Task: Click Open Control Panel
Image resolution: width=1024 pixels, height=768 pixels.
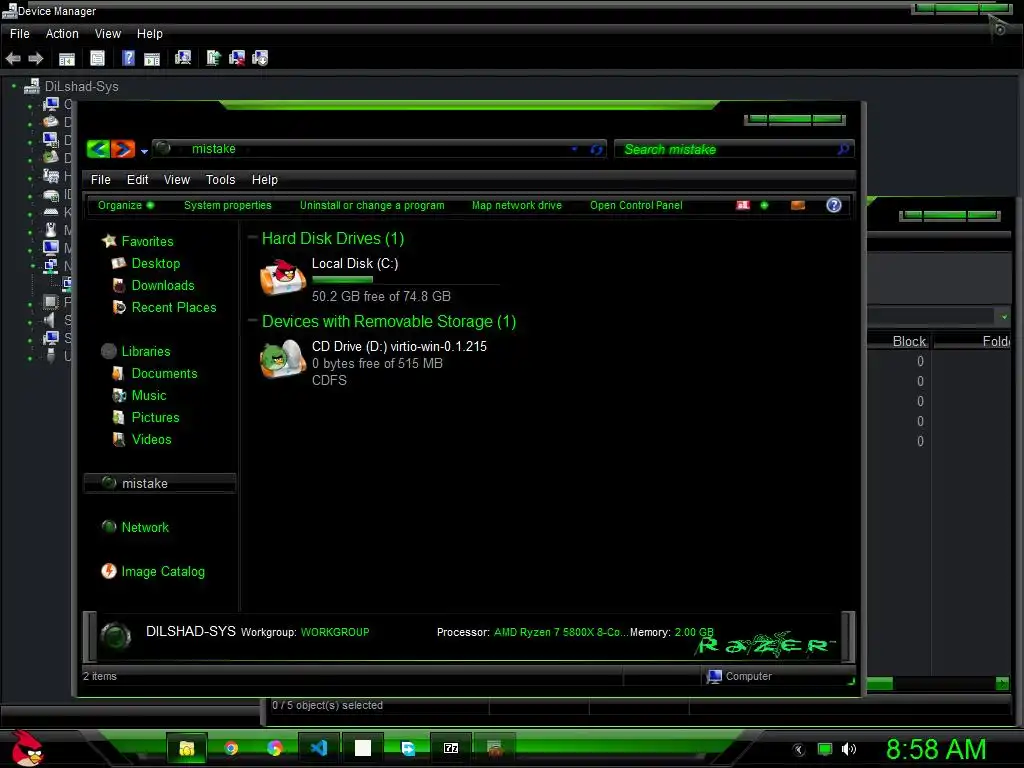Action: click(636, 205)
